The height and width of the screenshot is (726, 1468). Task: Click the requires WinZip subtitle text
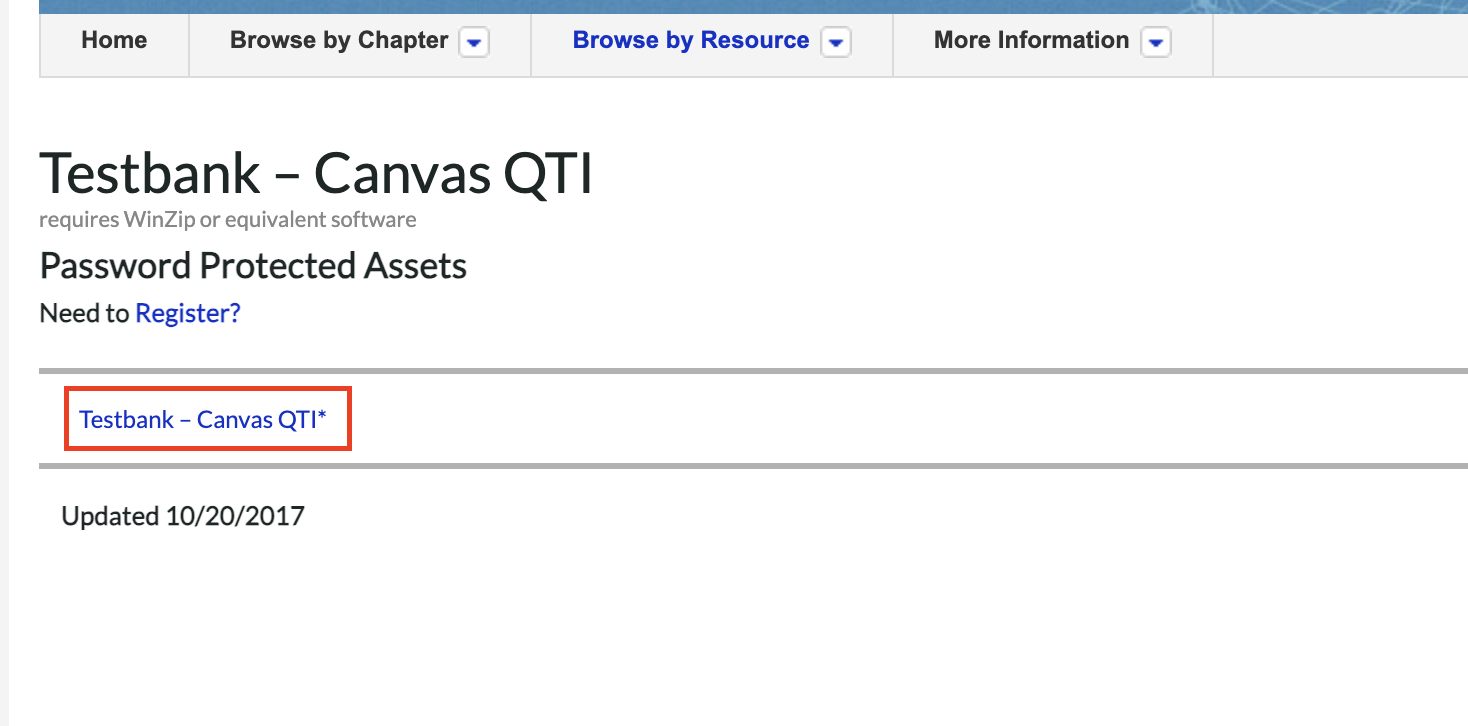click(228, 219)
